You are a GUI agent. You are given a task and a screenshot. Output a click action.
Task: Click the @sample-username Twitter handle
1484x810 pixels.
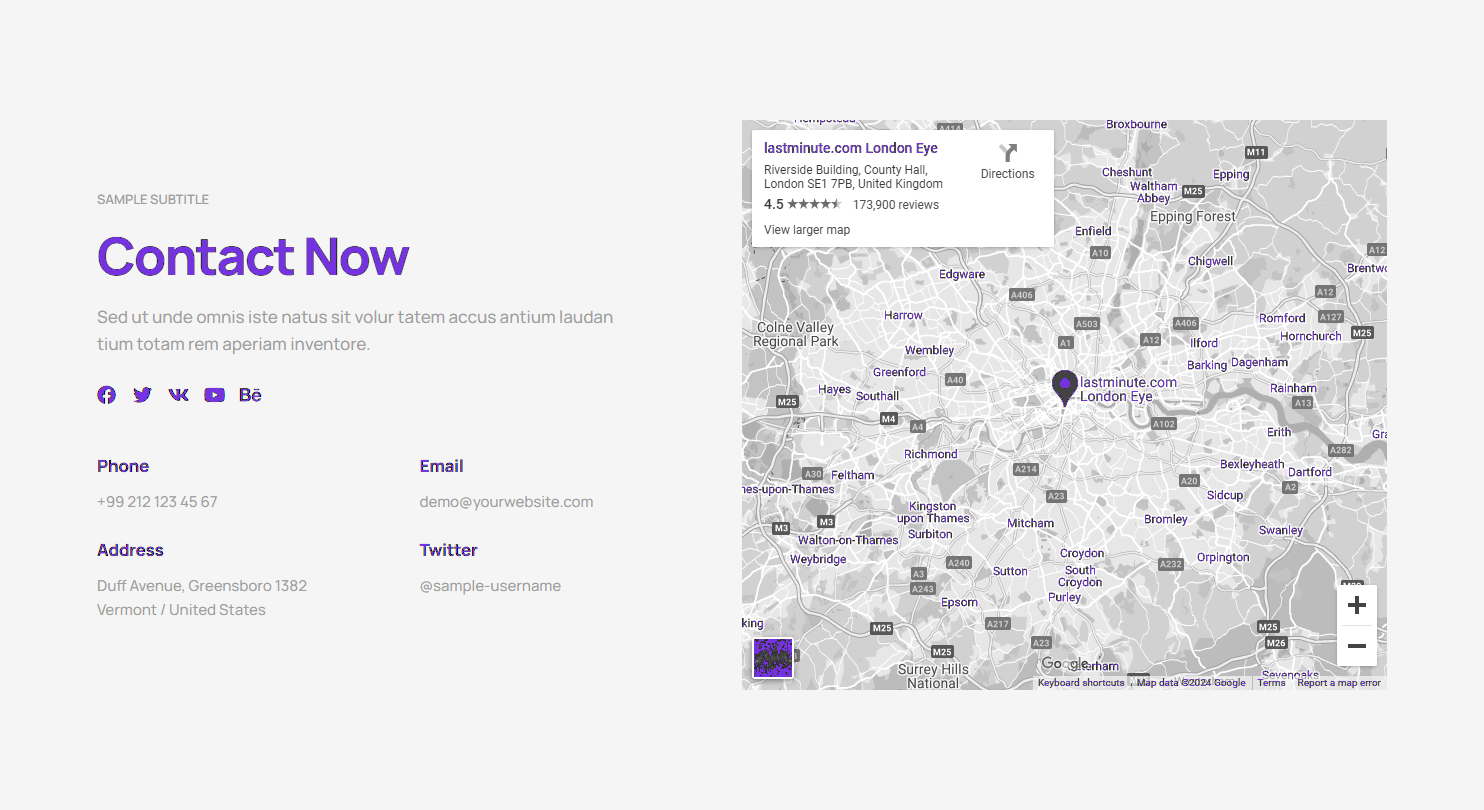click(490, 586)
